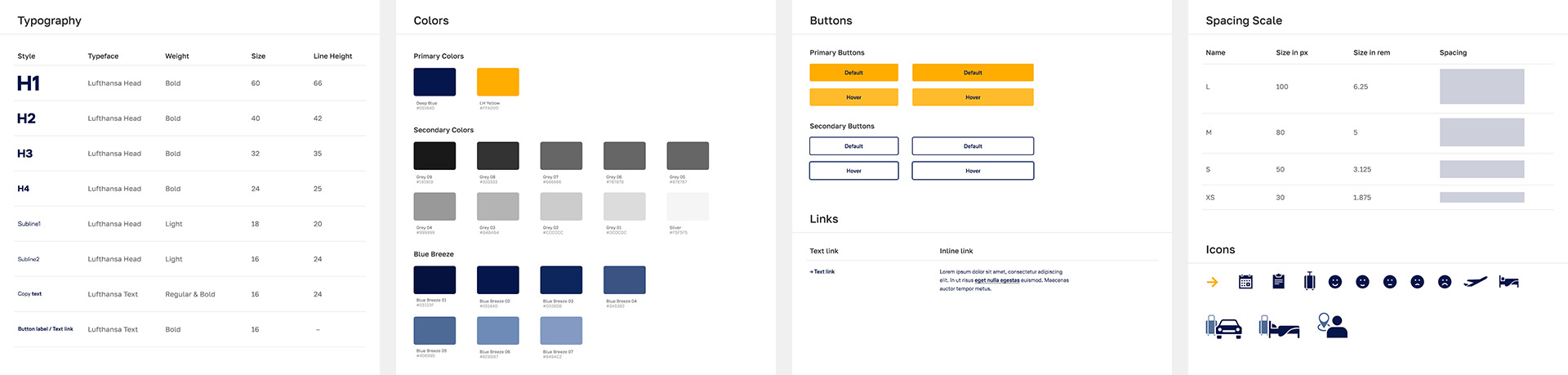The height and width of the screenshot is (375, 1568).
Task: Select the upright suitcase icon
Action: tap(1310, 281)
